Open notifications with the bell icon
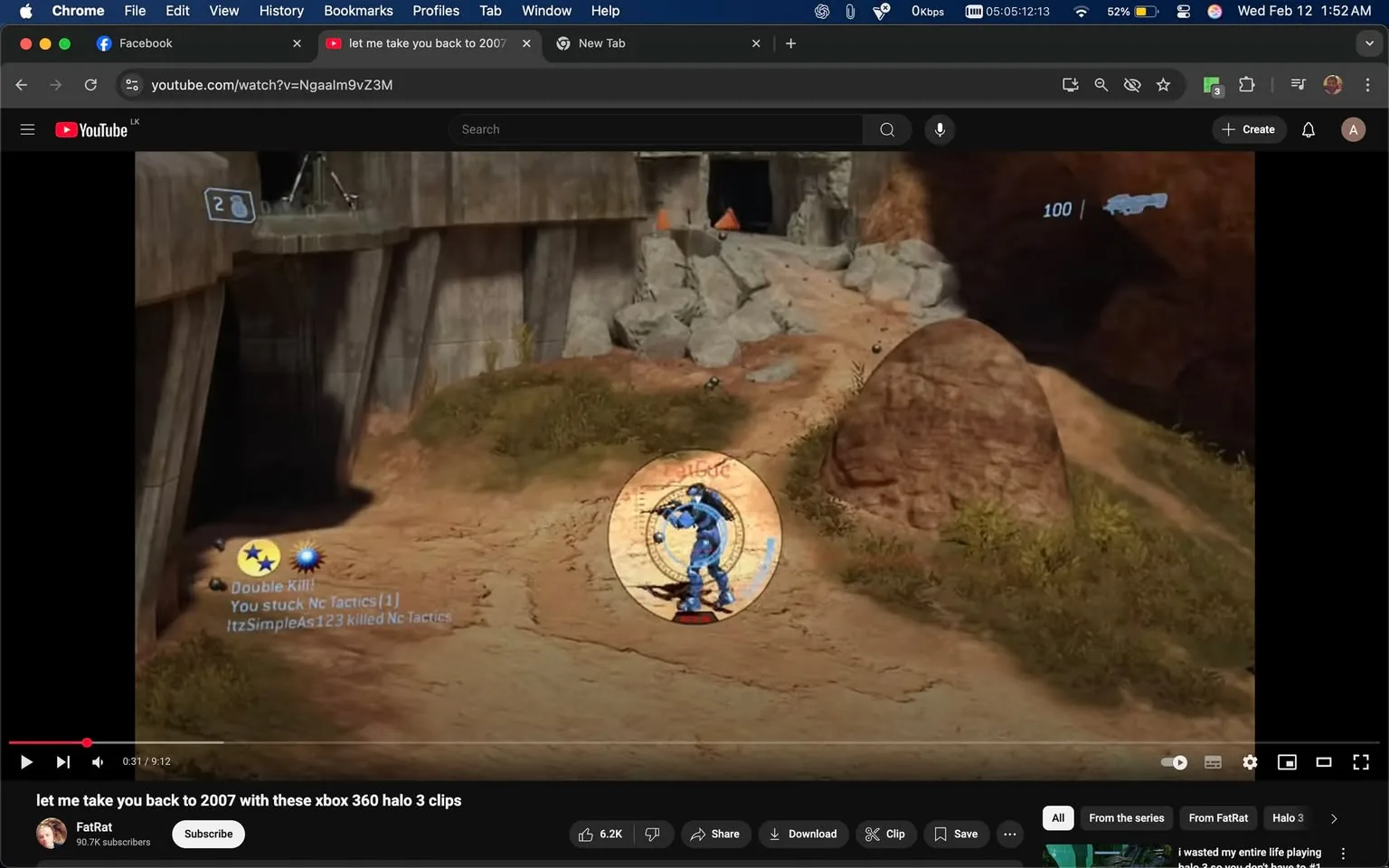This screenshot has height=868, width=1389. coord(1308,128)
